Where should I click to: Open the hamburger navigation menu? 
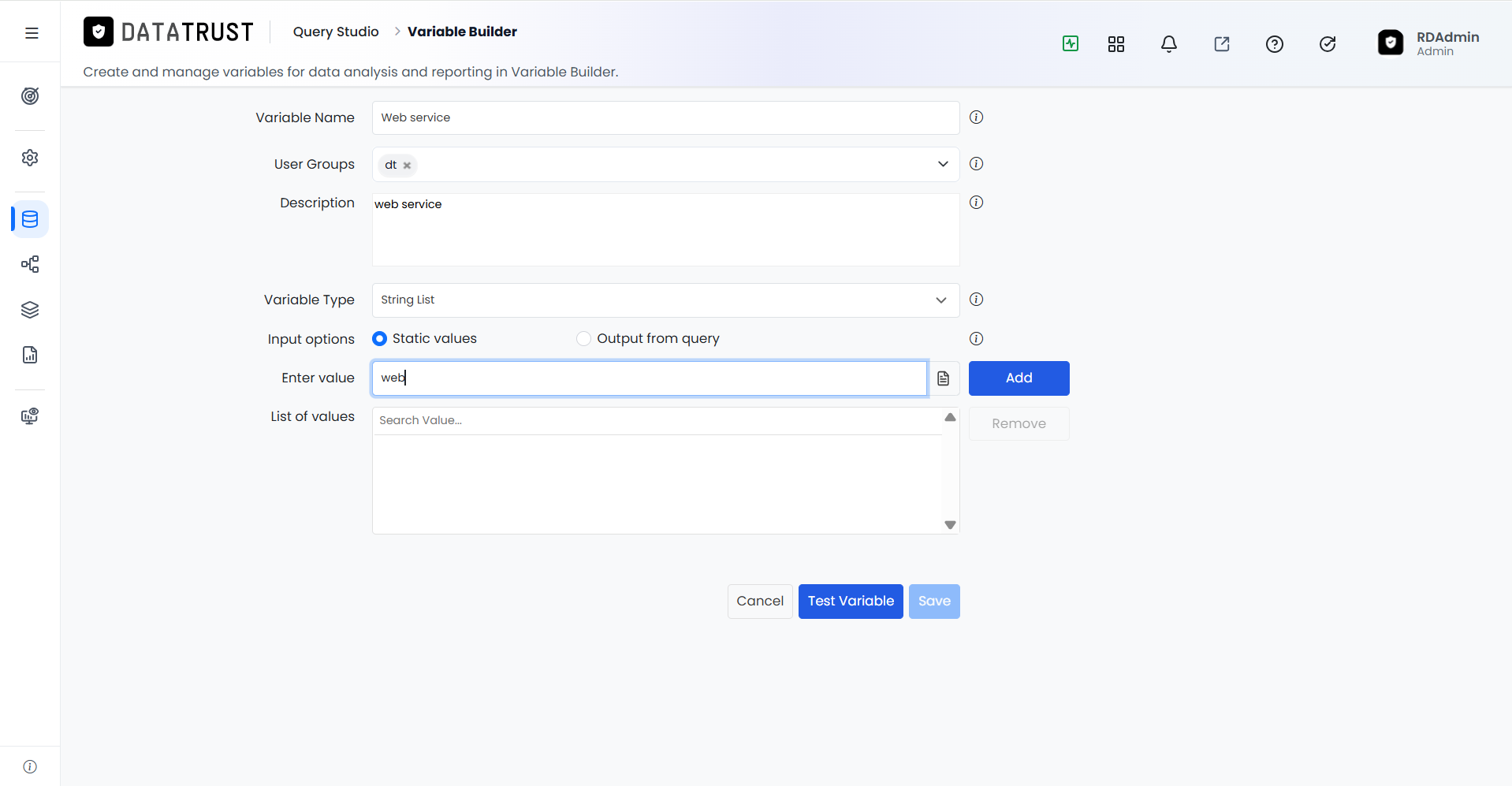click(x=32, y=33)
